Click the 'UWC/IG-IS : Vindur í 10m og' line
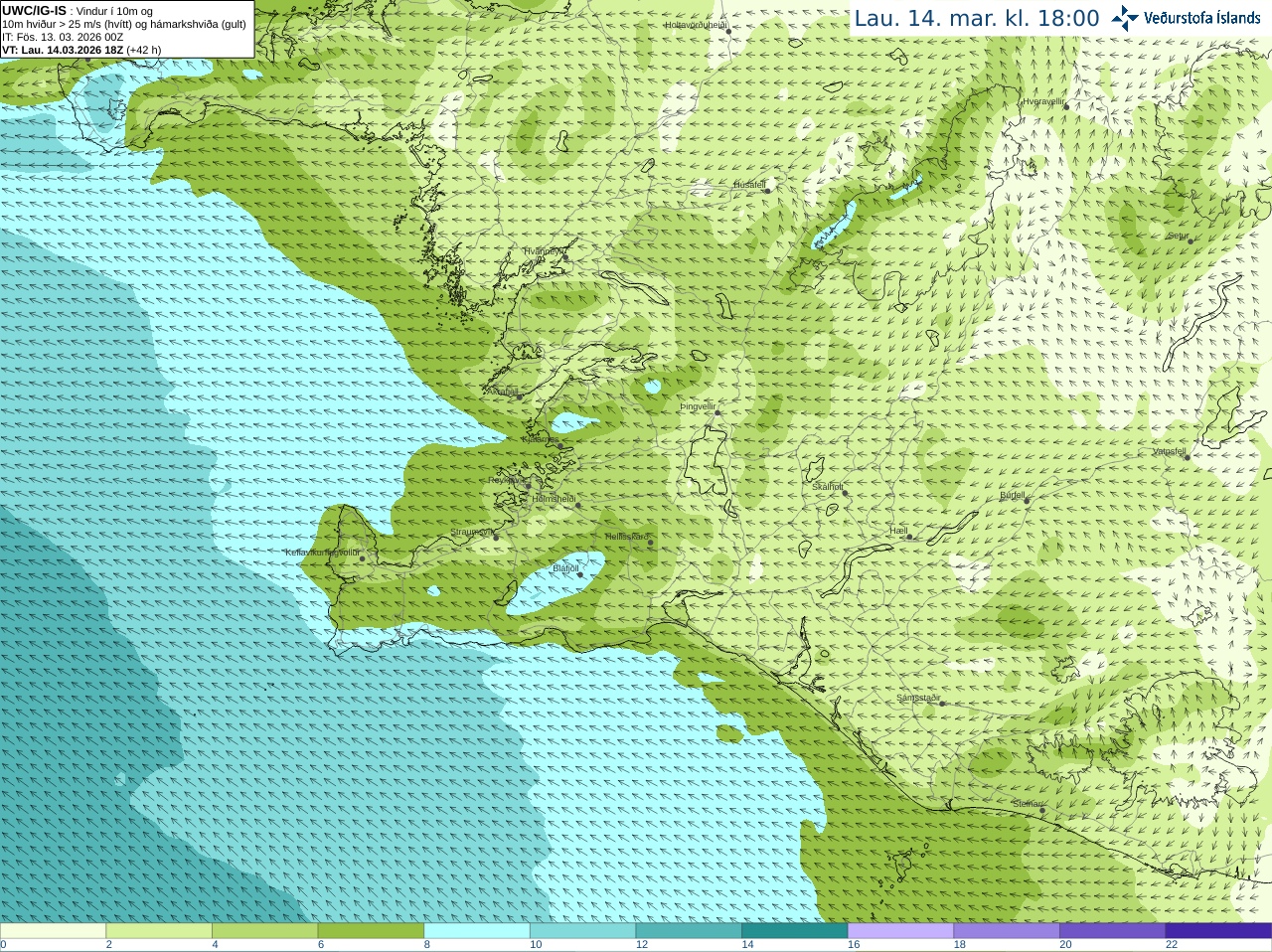 [78, 11]
